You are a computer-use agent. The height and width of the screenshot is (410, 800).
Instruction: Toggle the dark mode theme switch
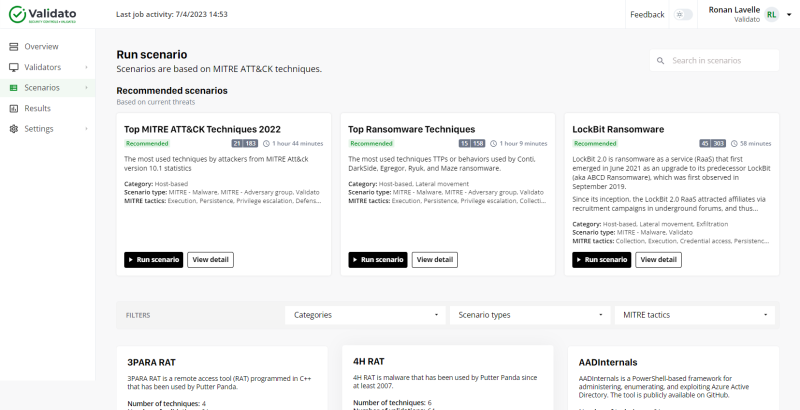tap(683, 15)
